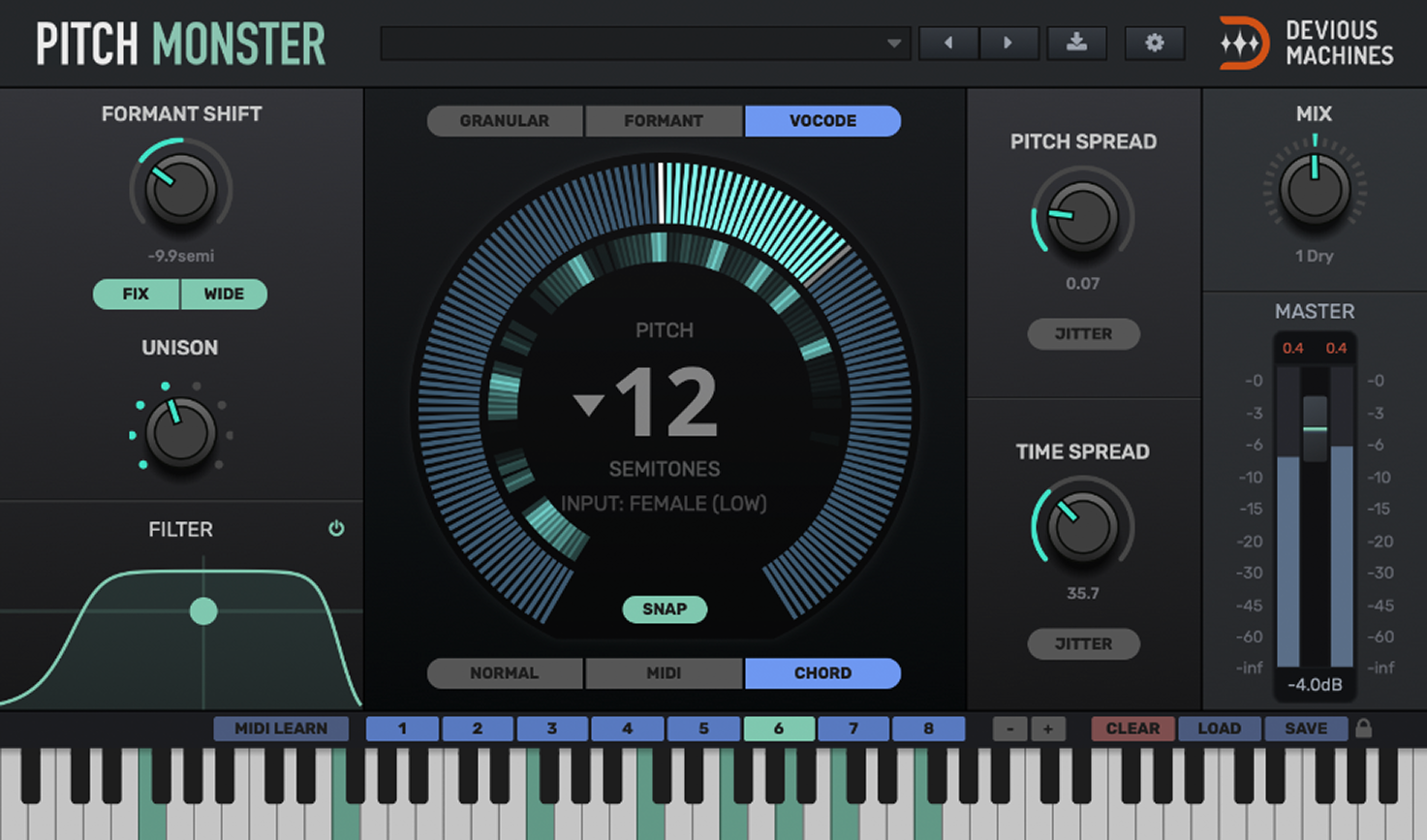Click the CLEAR button
The image size is (1427, 840).
(1133, 729)
